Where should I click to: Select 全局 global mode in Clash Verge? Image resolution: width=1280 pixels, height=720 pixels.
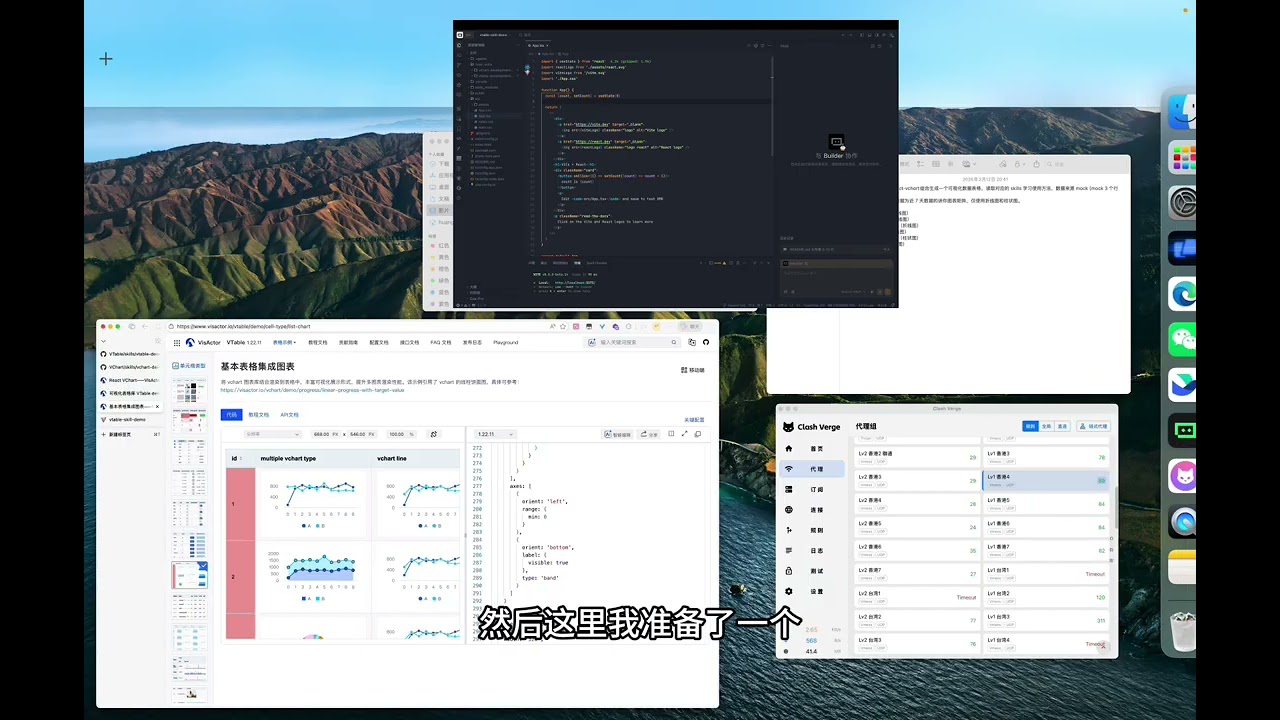click(x=1046, y=426)
